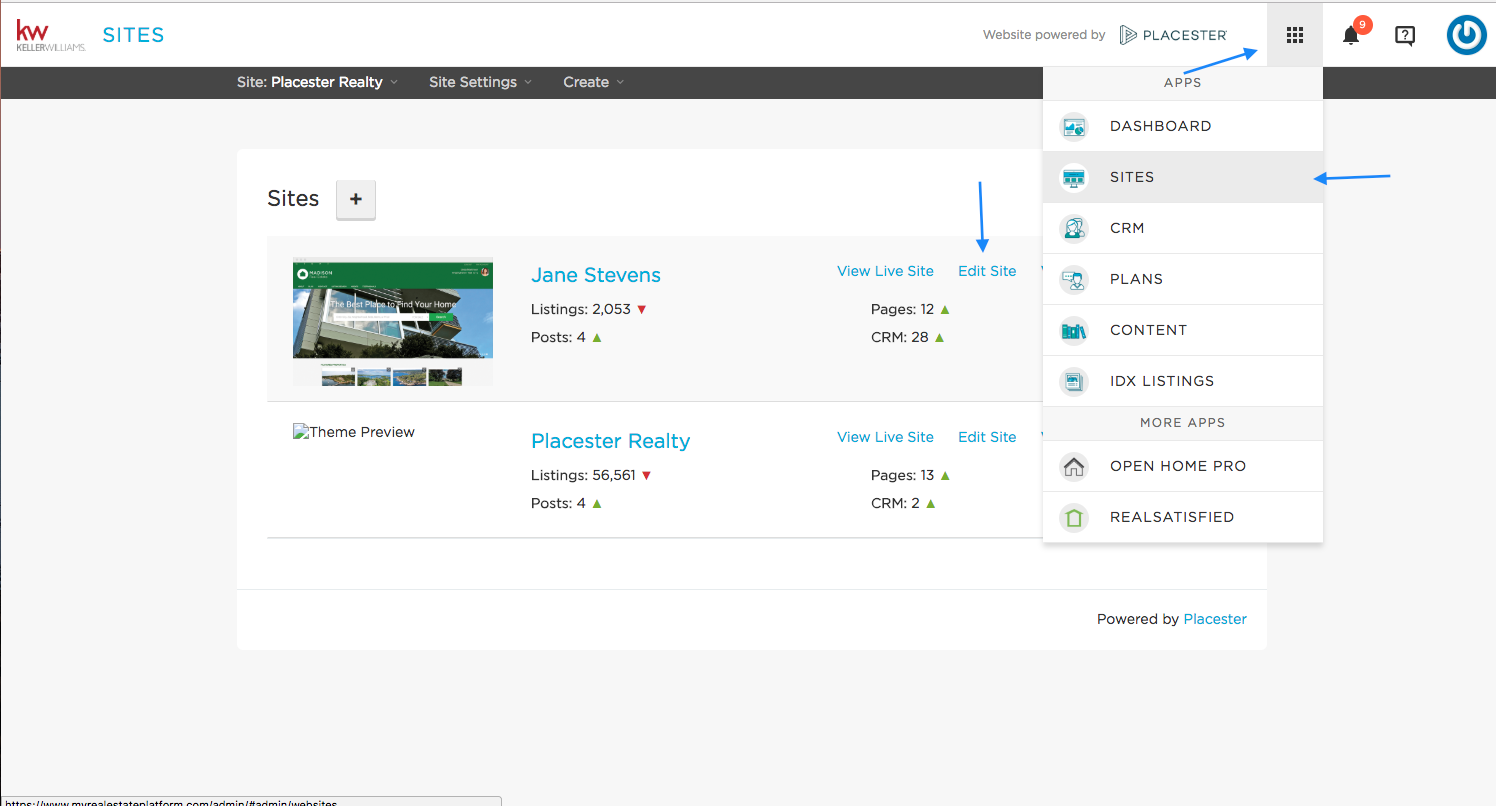Select IDX LISTINGS in the apps menu
This screenshot has width=1496, height=806.
1183,381
